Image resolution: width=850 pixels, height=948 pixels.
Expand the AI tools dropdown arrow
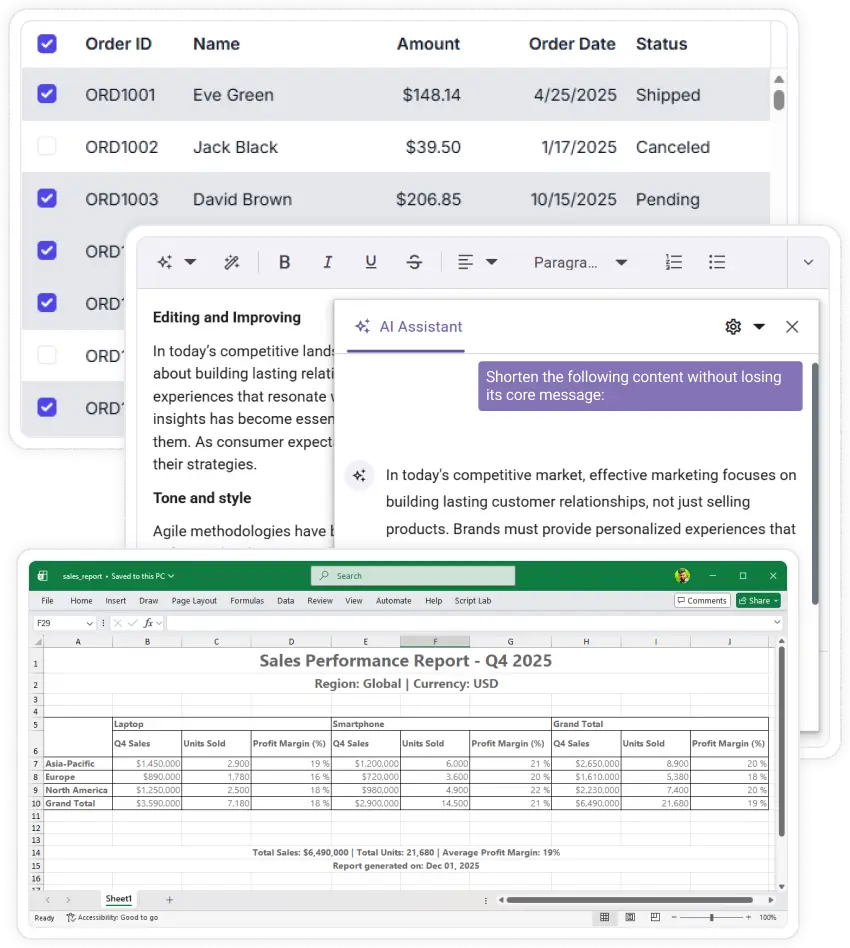click(x=190, y=262)
